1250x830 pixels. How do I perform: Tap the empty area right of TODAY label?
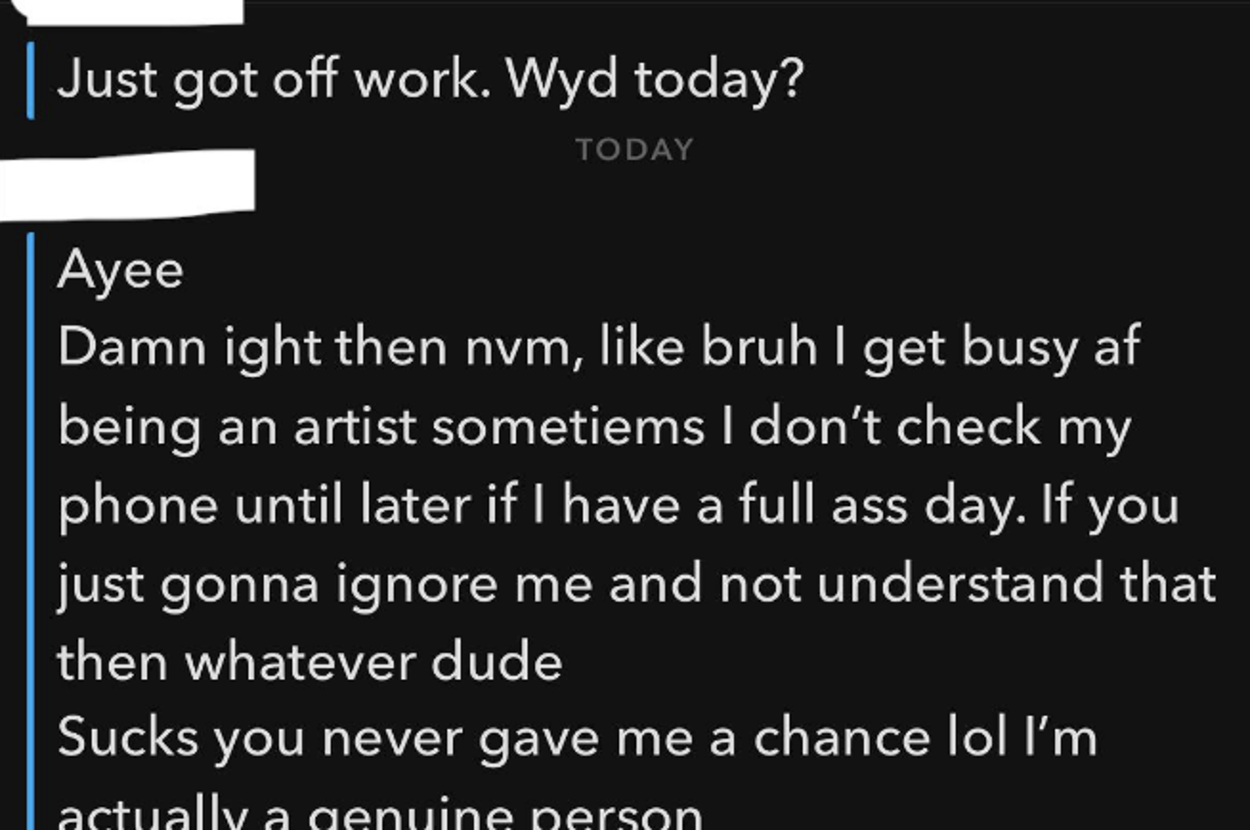[x=960, y=149]
